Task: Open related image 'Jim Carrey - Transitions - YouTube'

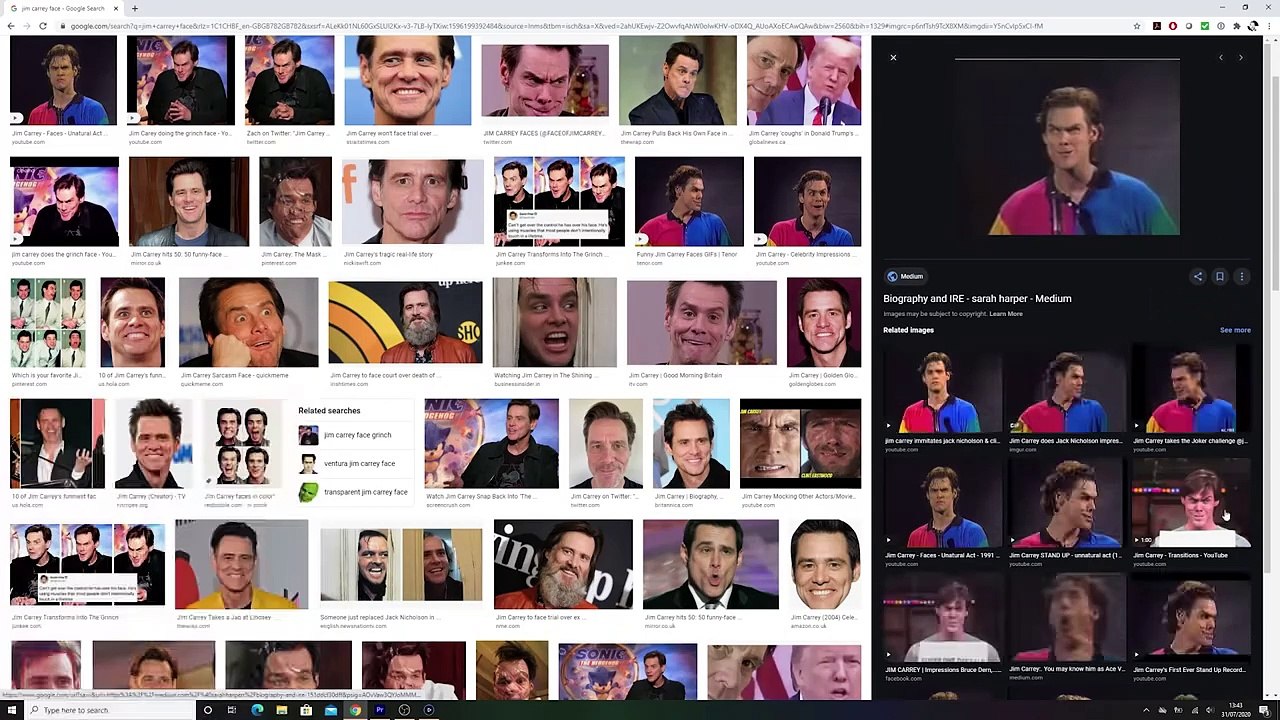Action: coord(1191,505)
